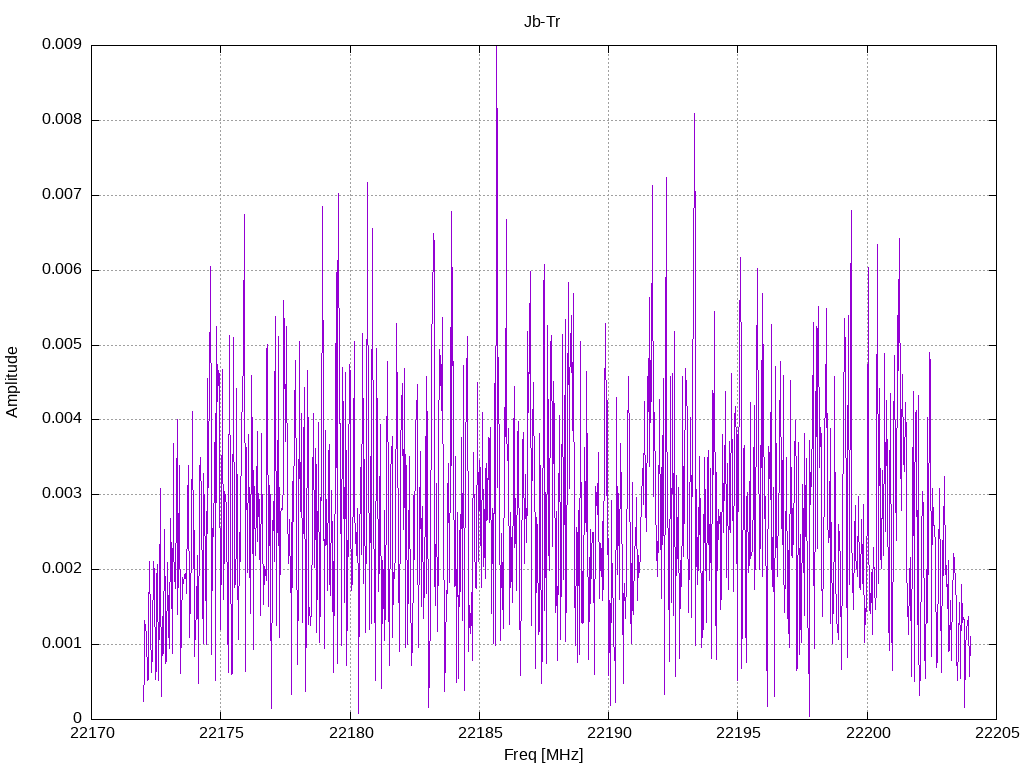Click the x-axis tick label 22170
Screen dimensions: 1024x768
click(x=92, y=733)
